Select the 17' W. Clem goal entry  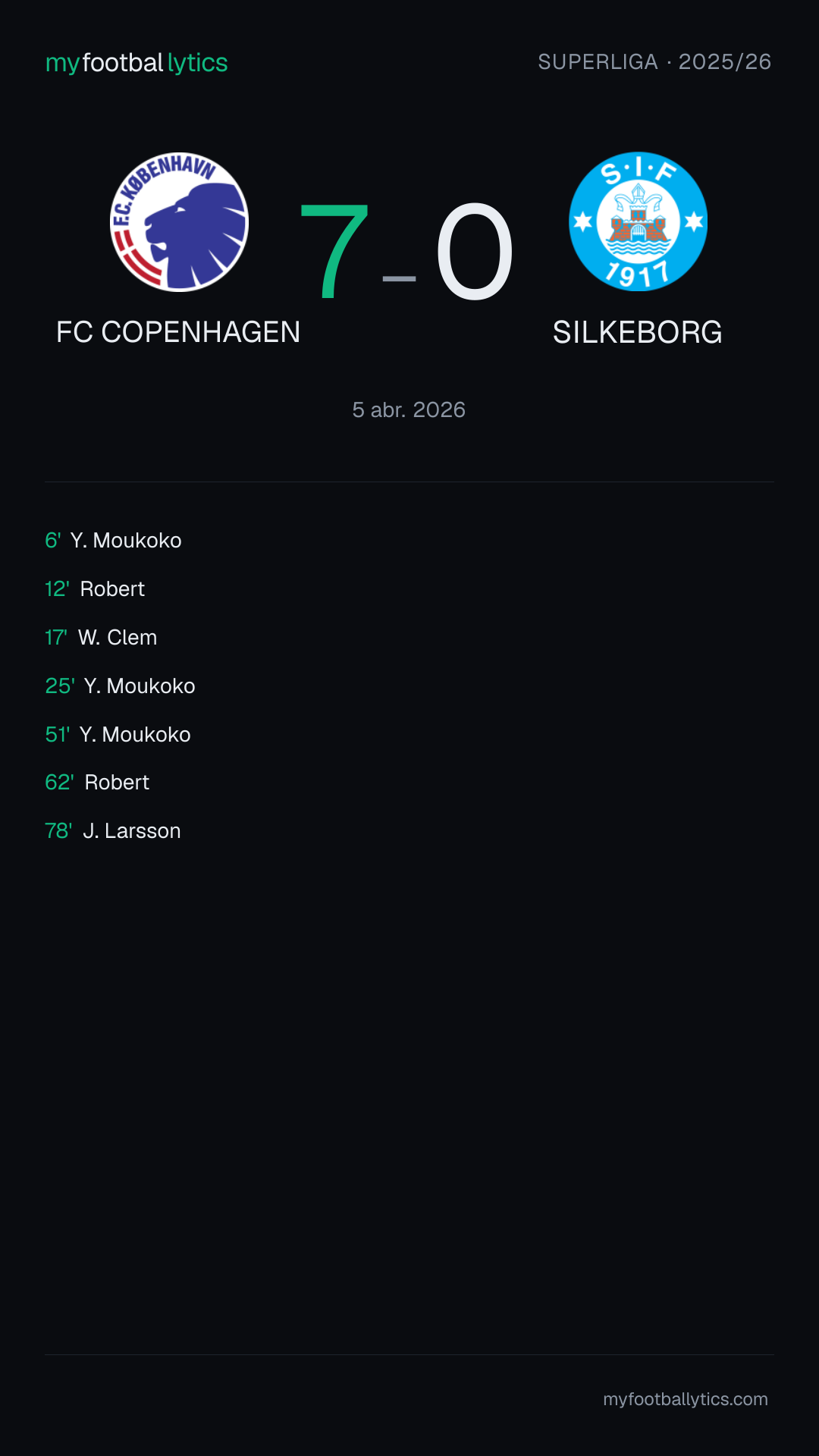[101, 638]
